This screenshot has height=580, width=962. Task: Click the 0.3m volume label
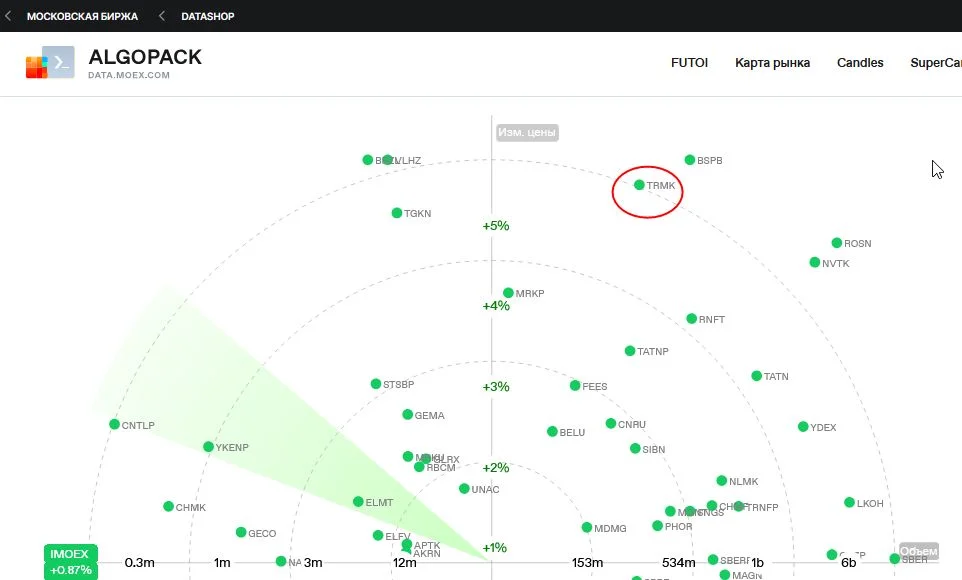139,562
